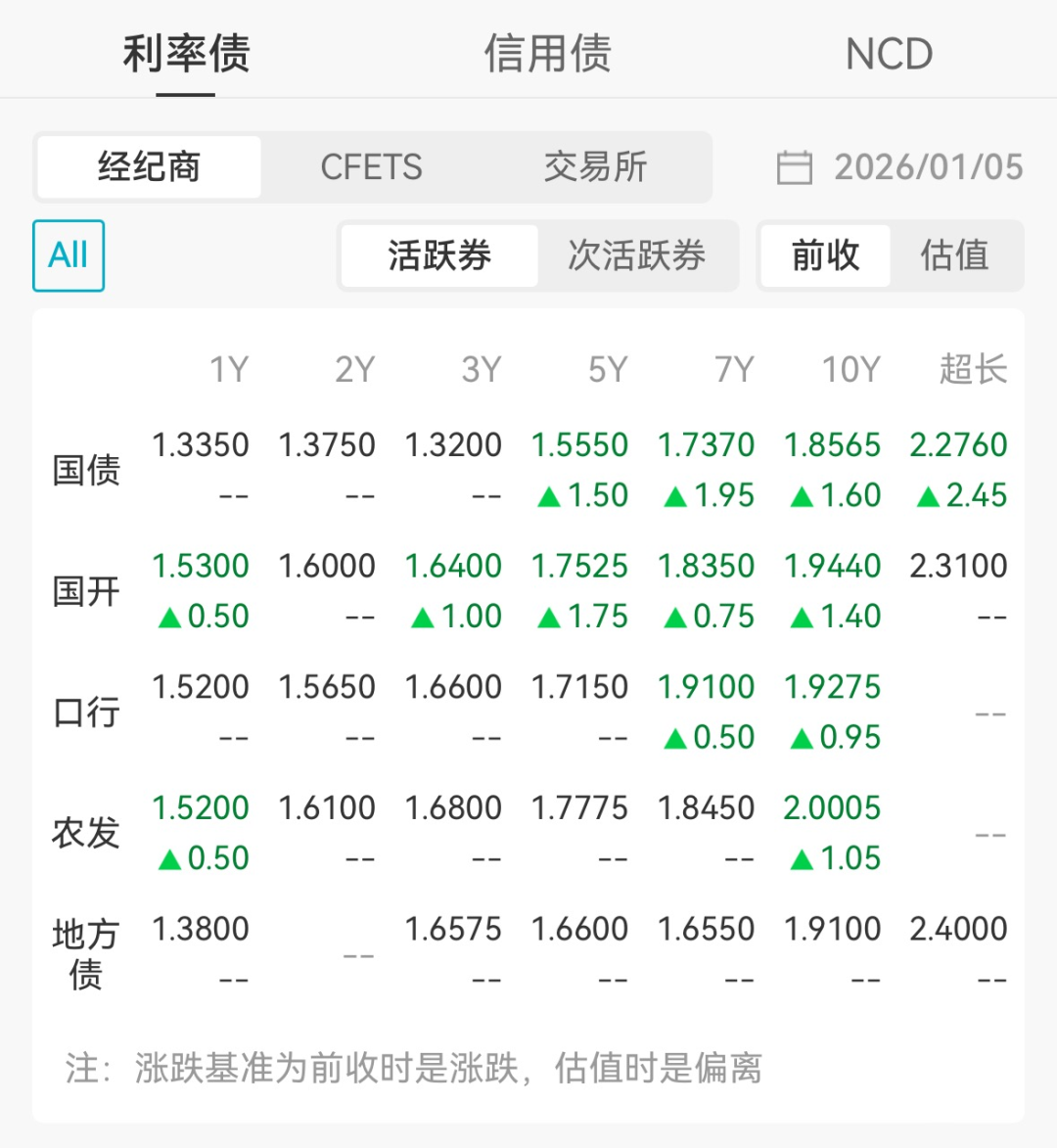Click the All filter button
The image size is (1057, 1148).
pyautogui.click(x=68, y=255)
